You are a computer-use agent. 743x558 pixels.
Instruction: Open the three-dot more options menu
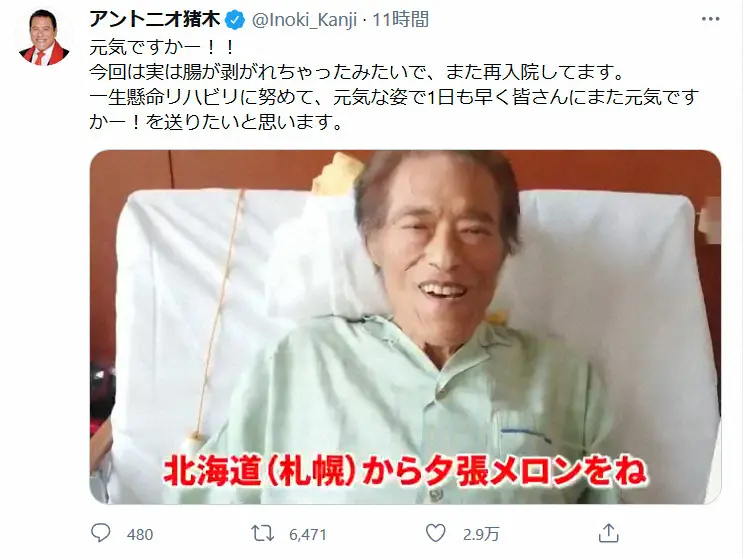pos(710,19)
